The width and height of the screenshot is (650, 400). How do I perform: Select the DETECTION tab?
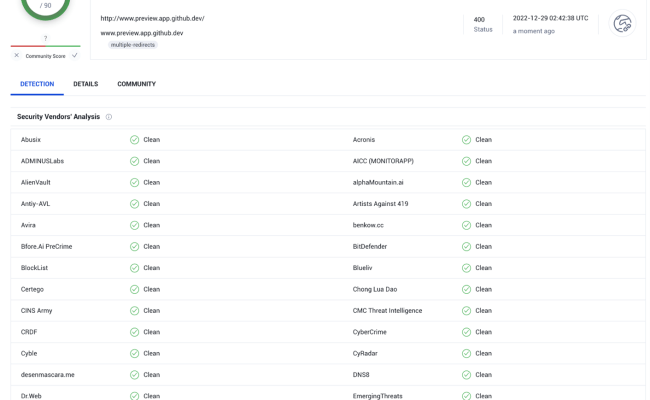(x=37, y=84)
